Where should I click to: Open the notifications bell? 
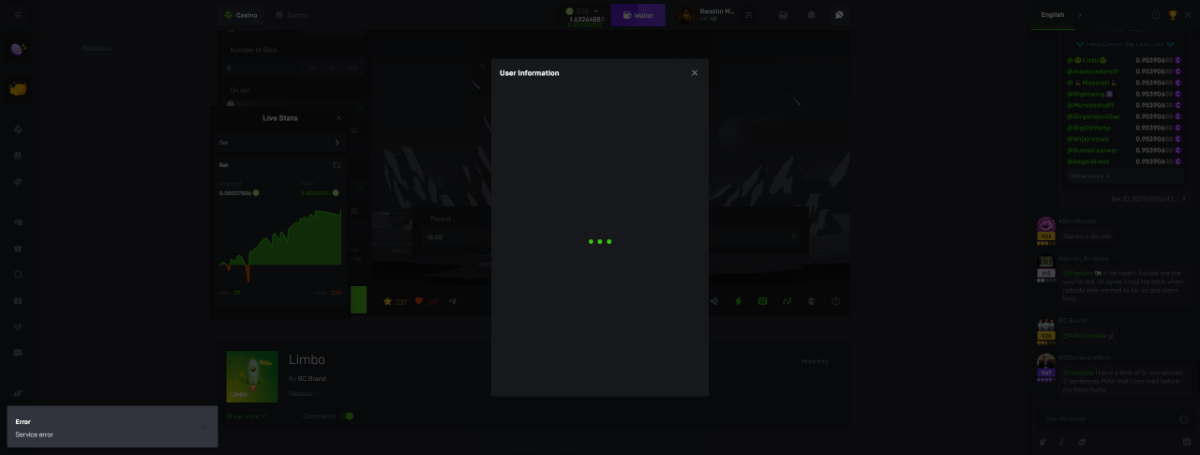pos(811,15)
